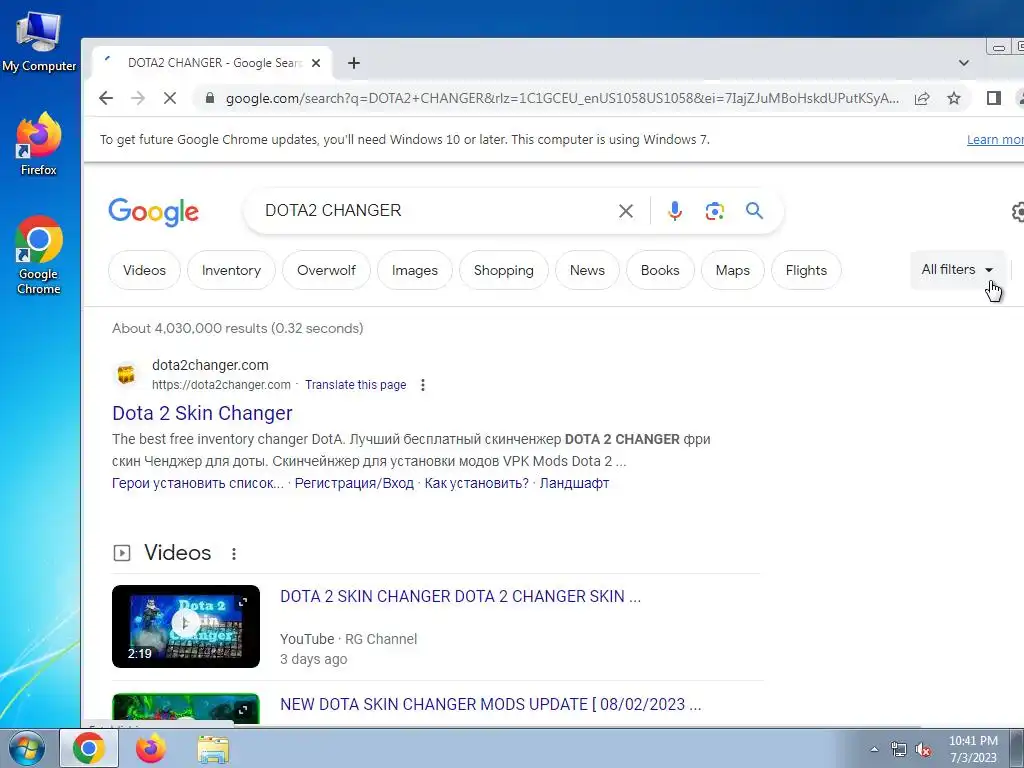Screen dimensions: 1024x768
Task: Open network status tray icon
Action: [x=899, y=749]
